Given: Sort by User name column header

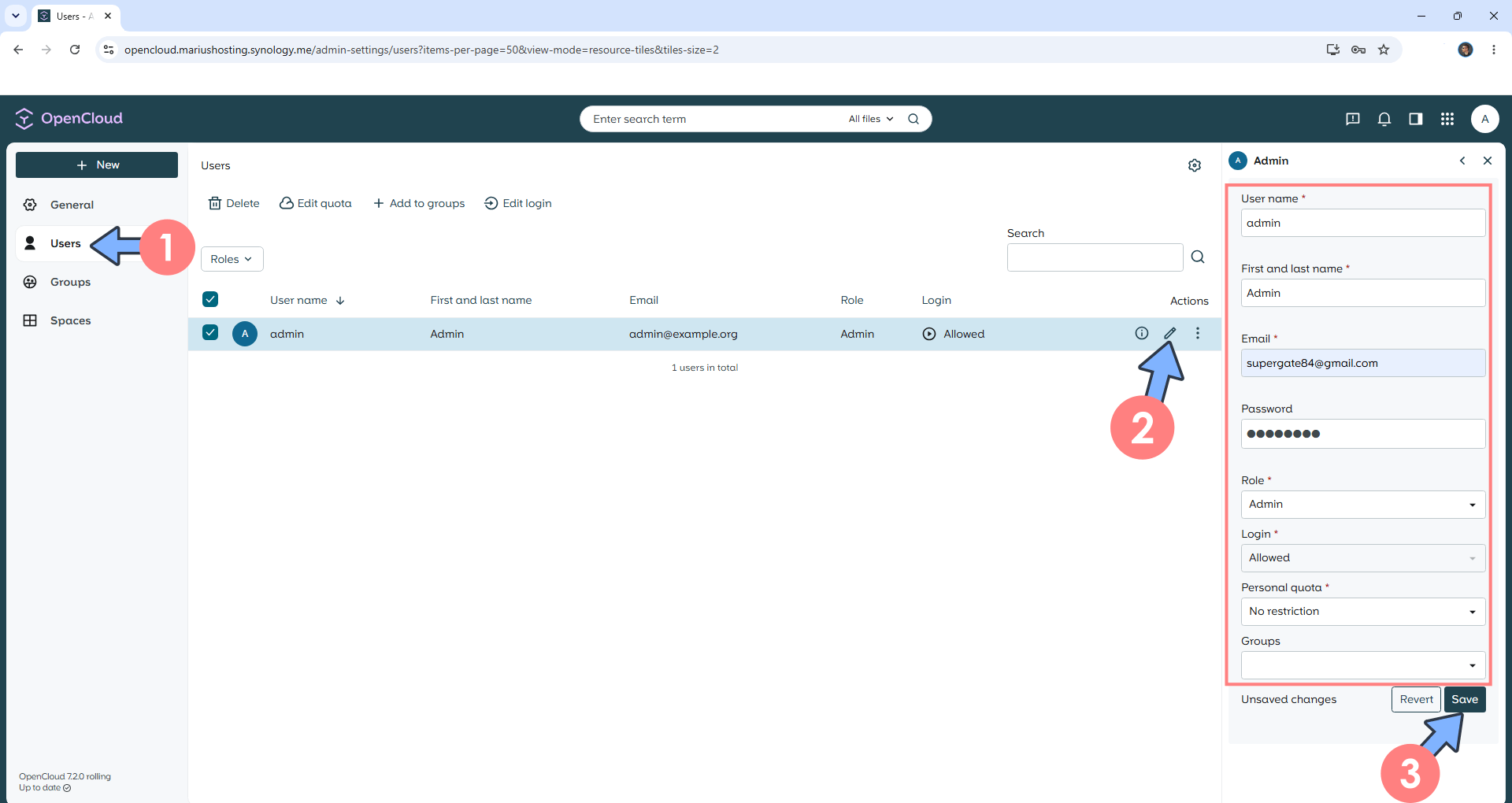Looking at the screenshot, I should click(x=307, y=300).
